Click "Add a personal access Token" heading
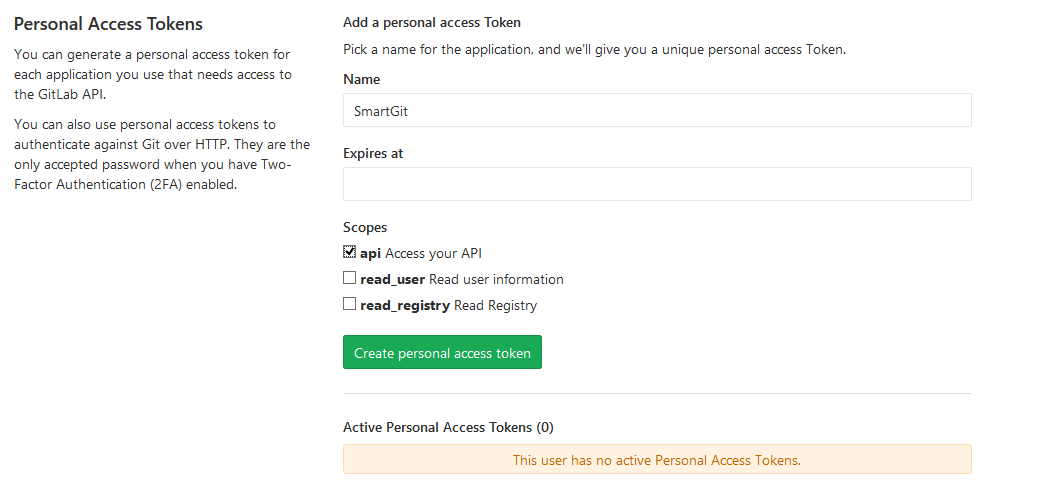This screenshot has width=1039, height=500. pyautogui.click(x=432, y=22)
